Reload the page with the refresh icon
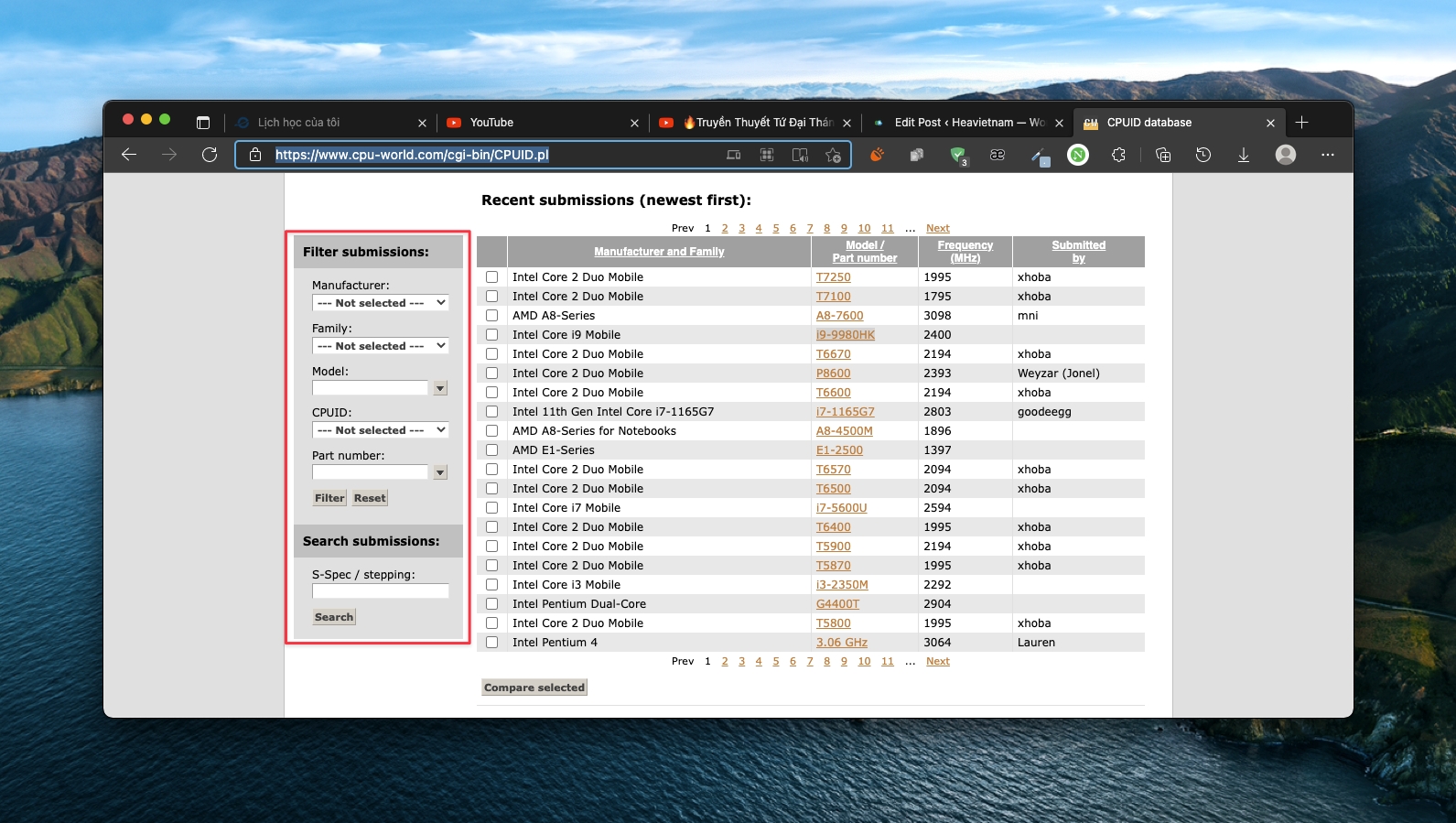Screen dimensions: 1456x823 [x=210, y=155]
